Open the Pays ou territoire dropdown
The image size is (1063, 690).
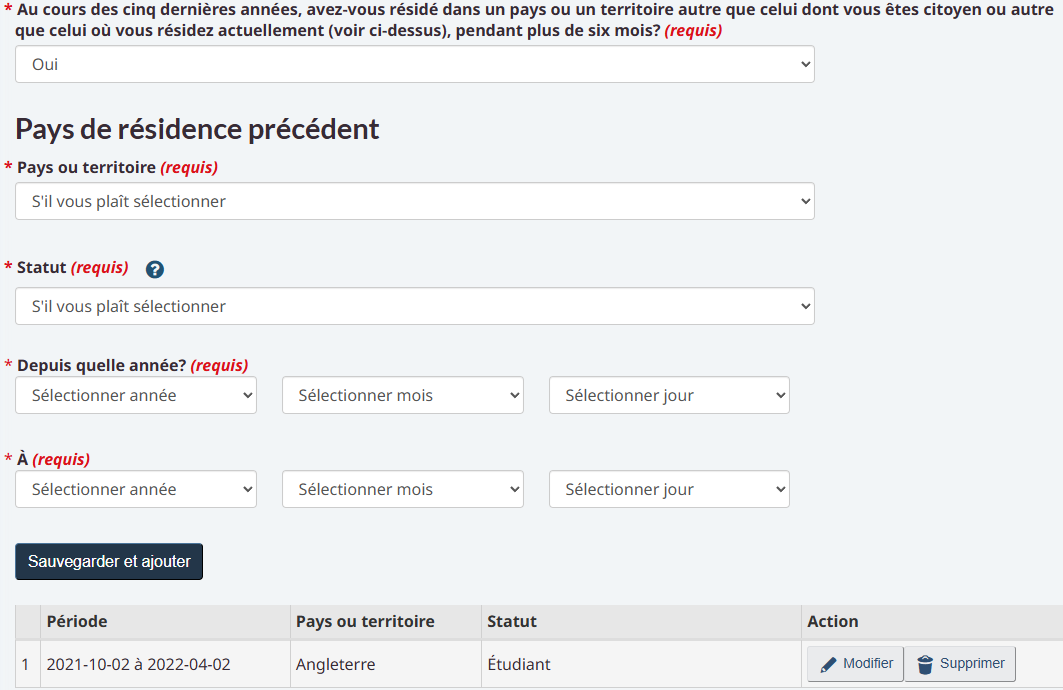(x=415, y=201)
